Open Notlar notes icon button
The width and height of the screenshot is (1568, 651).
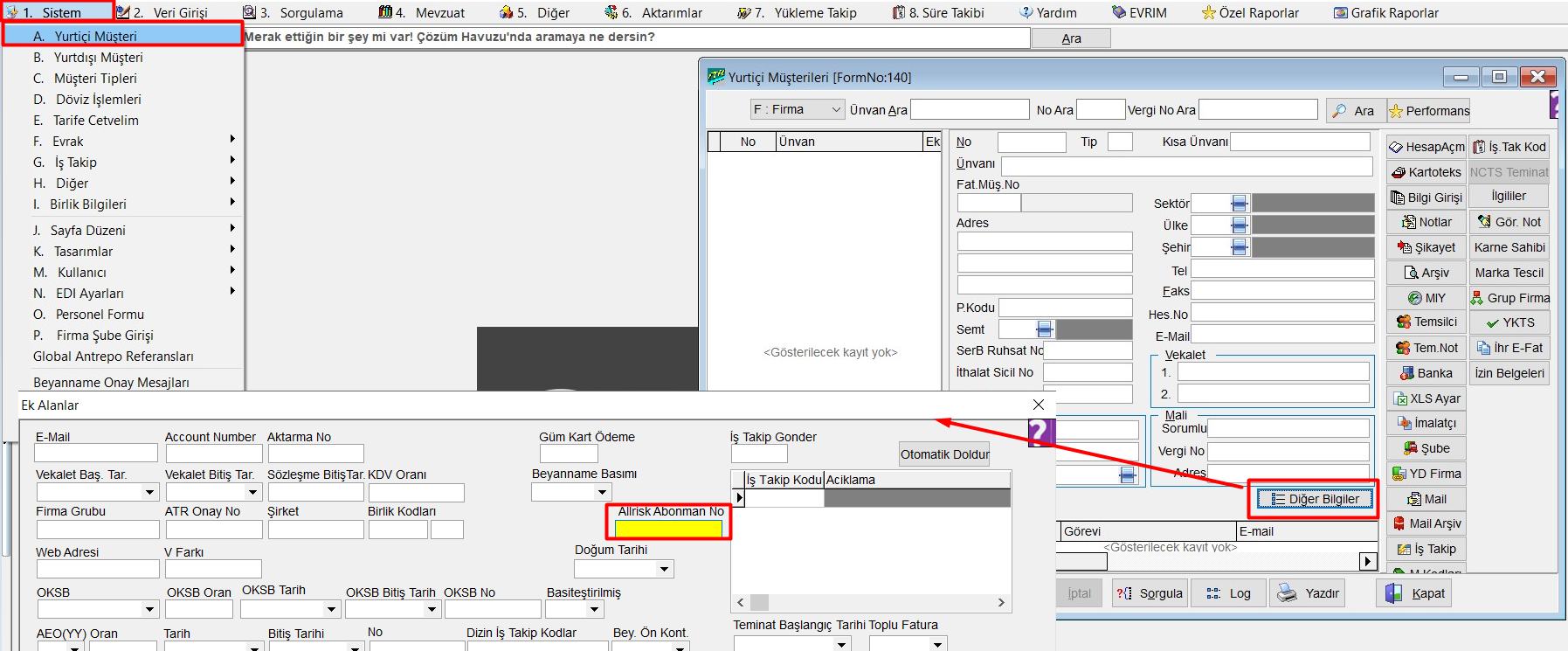(1426, 222)
